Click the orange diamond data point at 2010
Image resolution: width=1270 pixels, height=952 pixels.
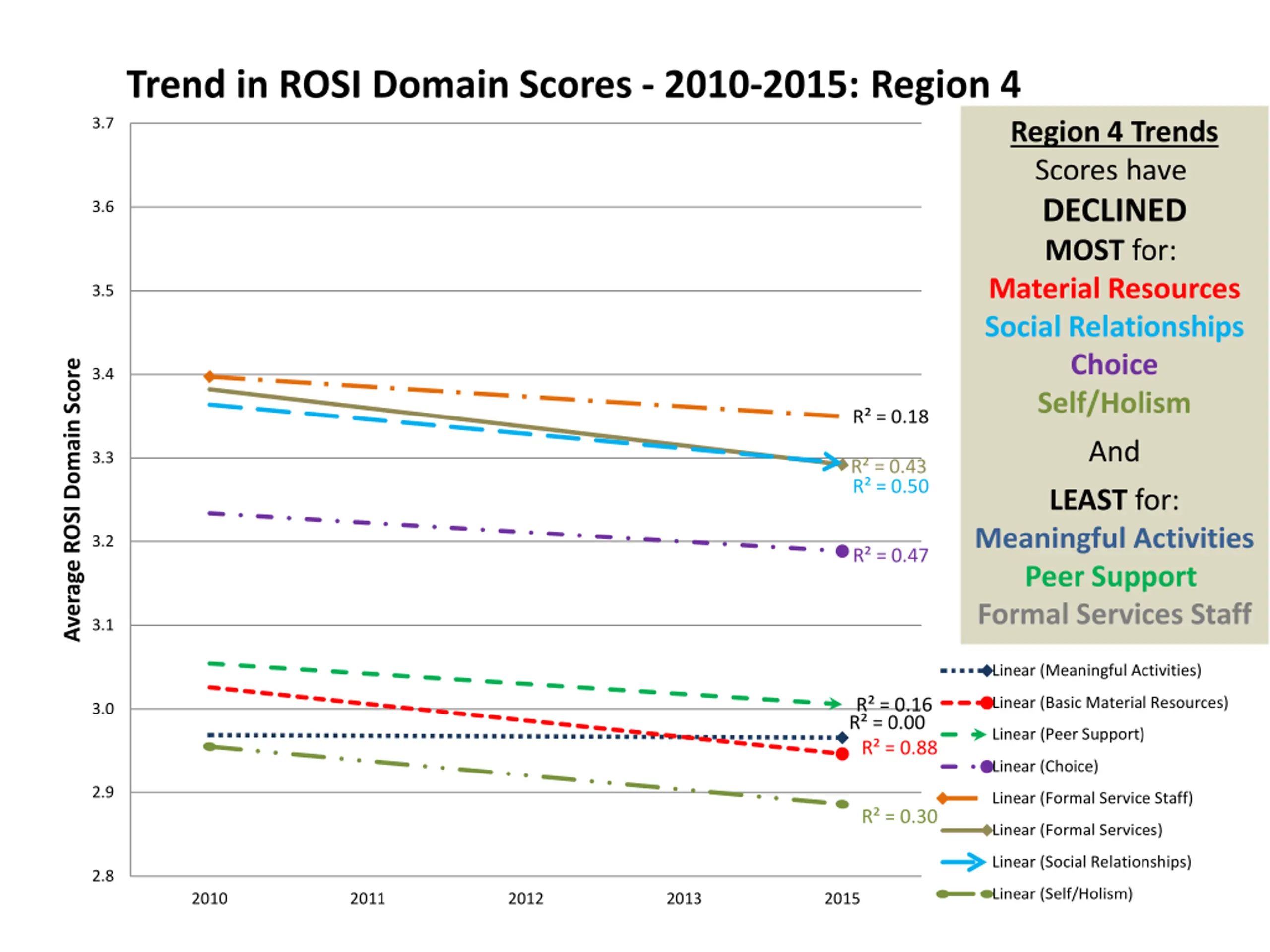pyautogui.click(x=209, y=376)
